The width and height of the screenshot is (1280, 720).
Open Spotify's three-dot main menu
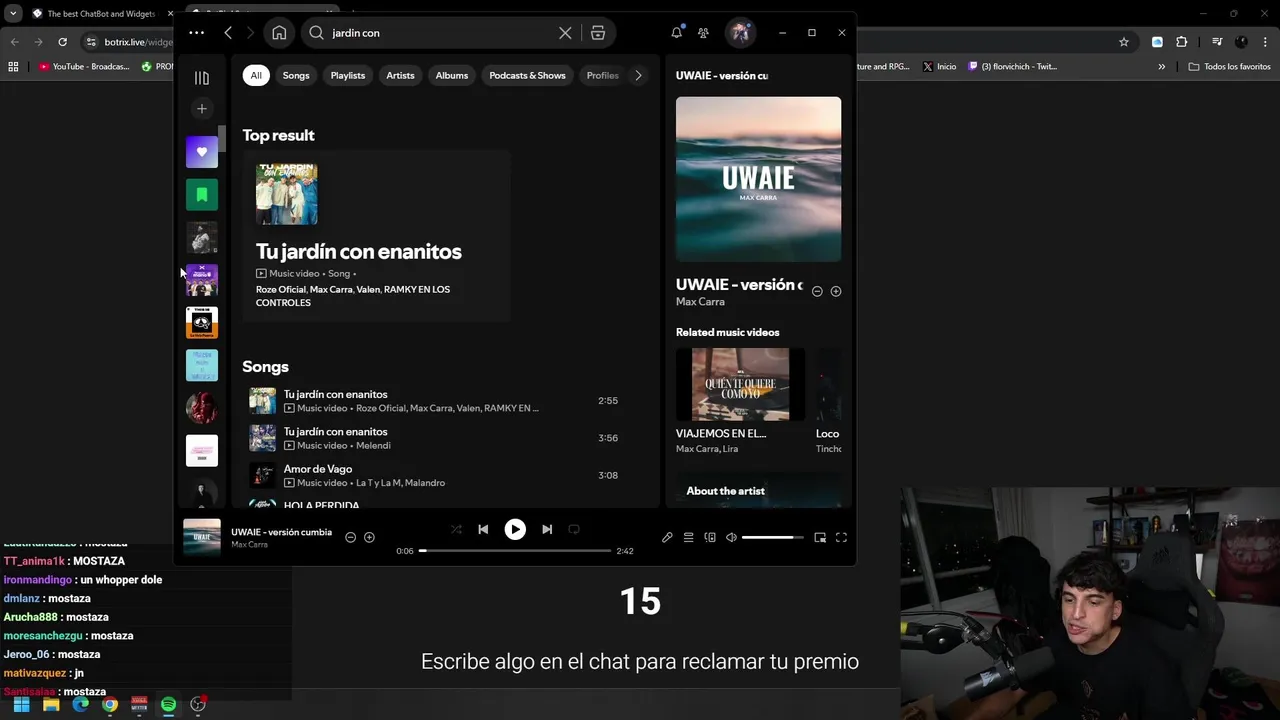(196, 33)
